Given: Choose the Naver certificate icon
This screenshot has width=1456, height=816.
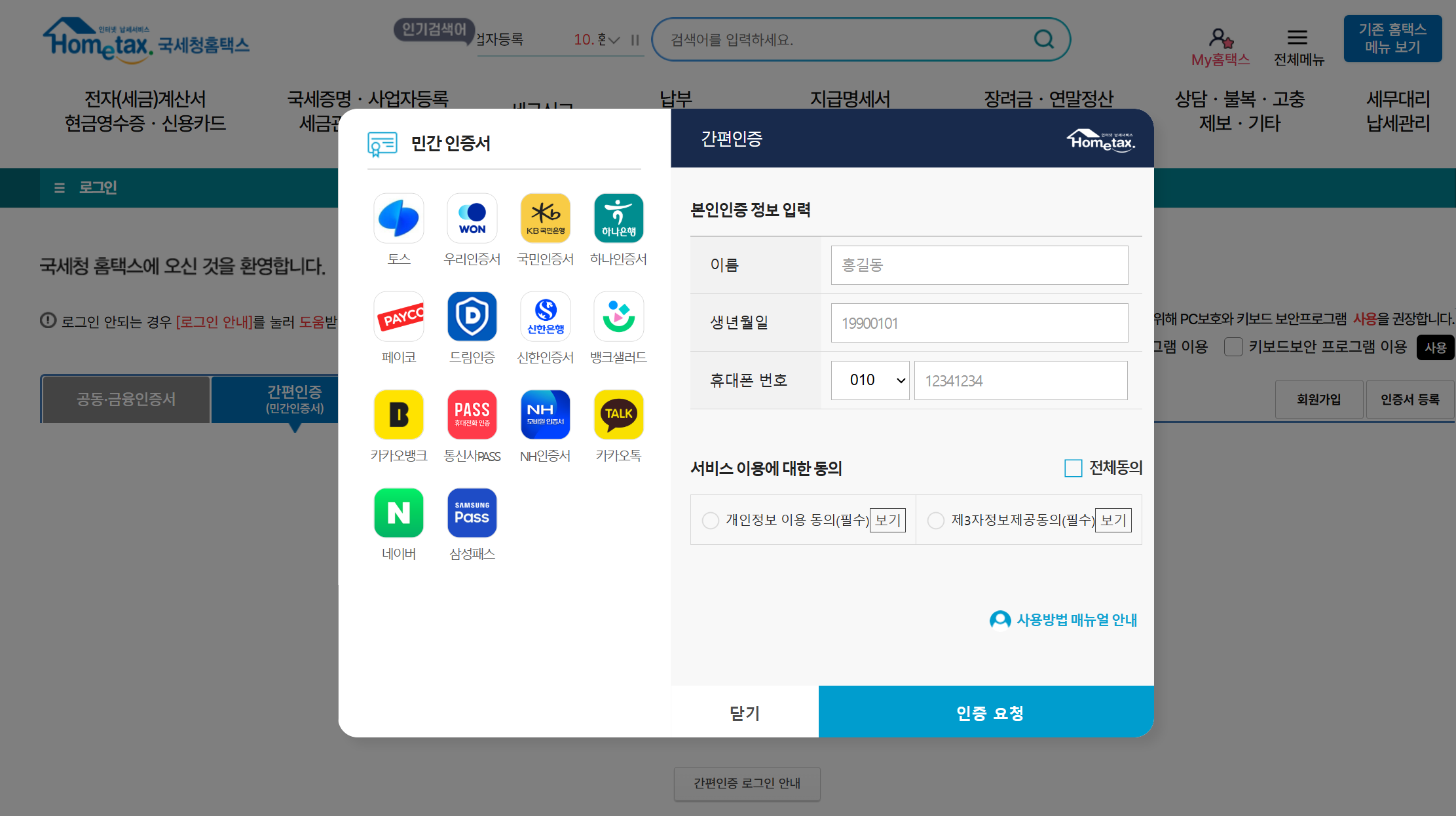Looking at the screenshot, I should [x=398, y=513].
